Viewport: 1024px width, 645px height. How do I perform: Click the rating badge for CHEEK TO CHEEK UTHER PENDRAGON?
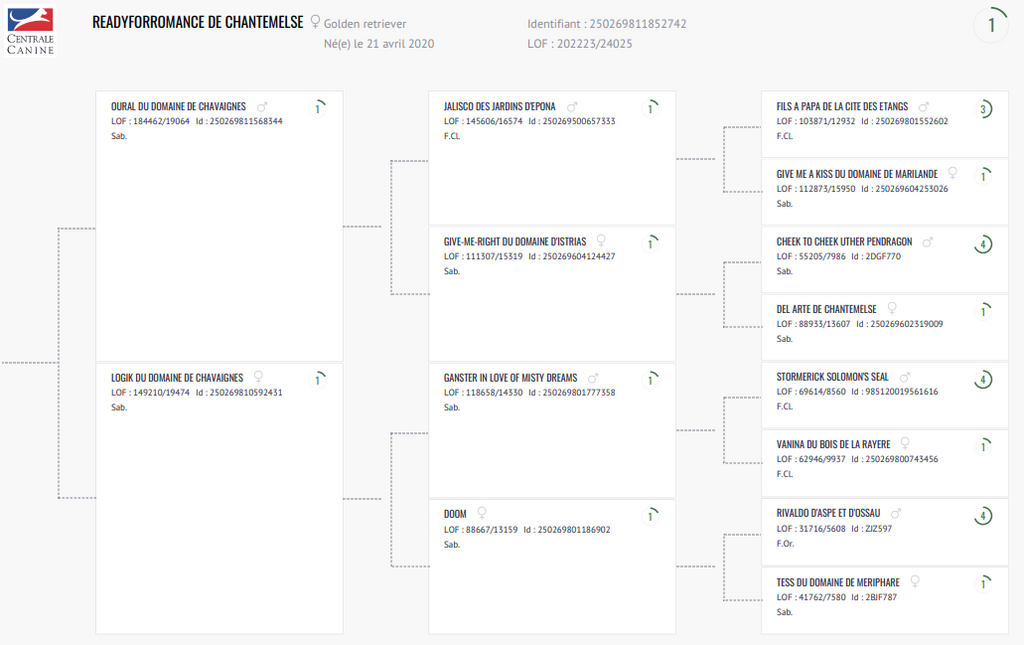point(983,244)
